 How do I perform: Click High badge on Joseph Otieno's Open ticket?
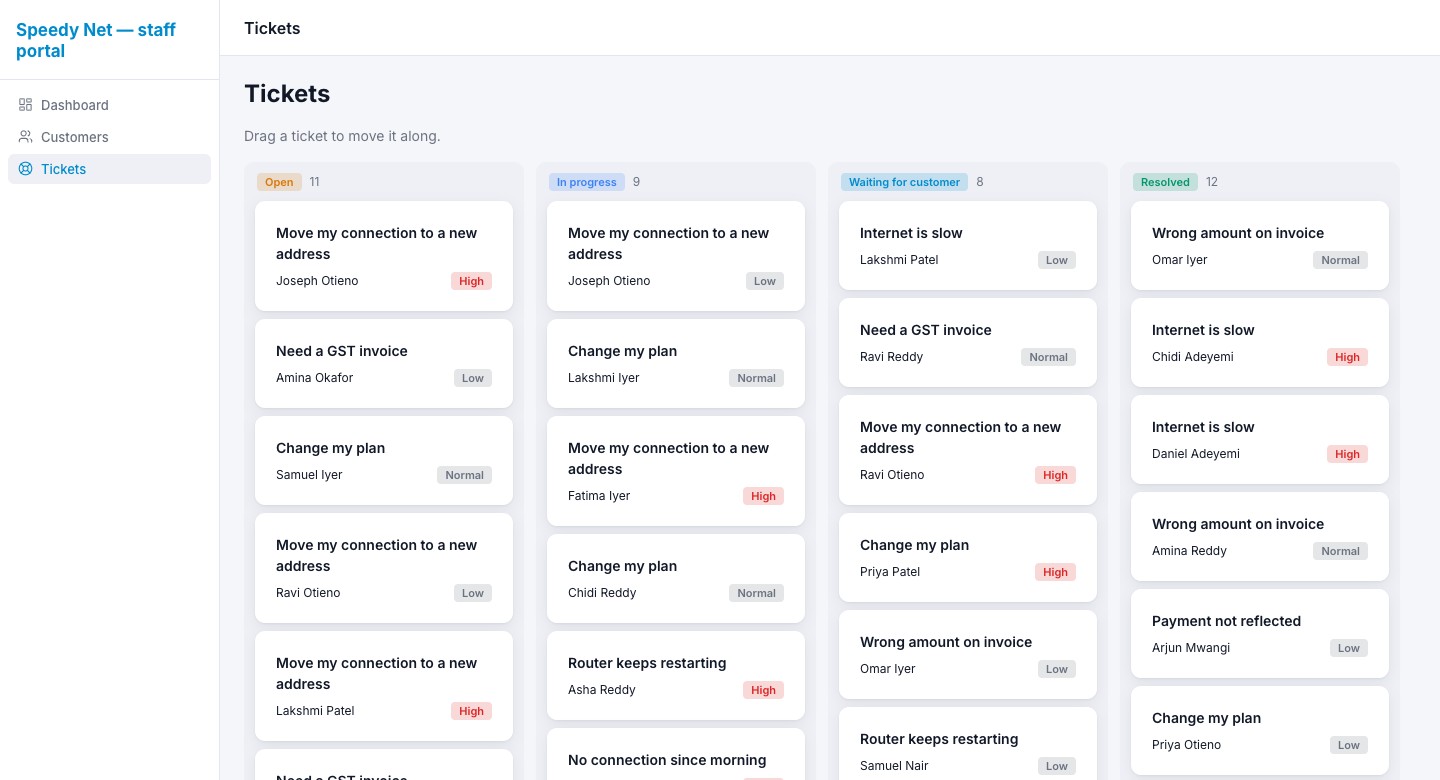(471, 281)
